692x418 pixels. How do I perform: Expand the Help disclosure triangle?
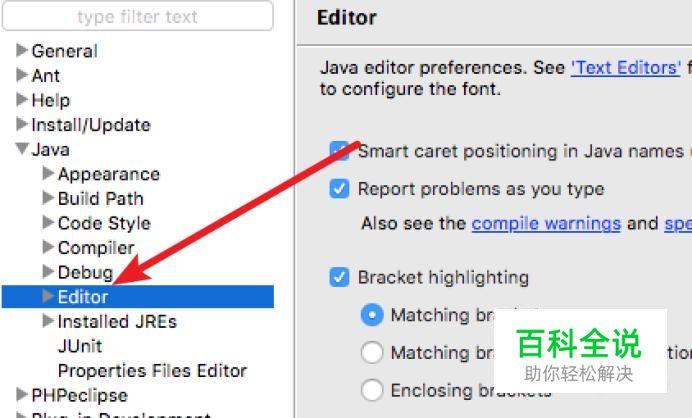22,100
